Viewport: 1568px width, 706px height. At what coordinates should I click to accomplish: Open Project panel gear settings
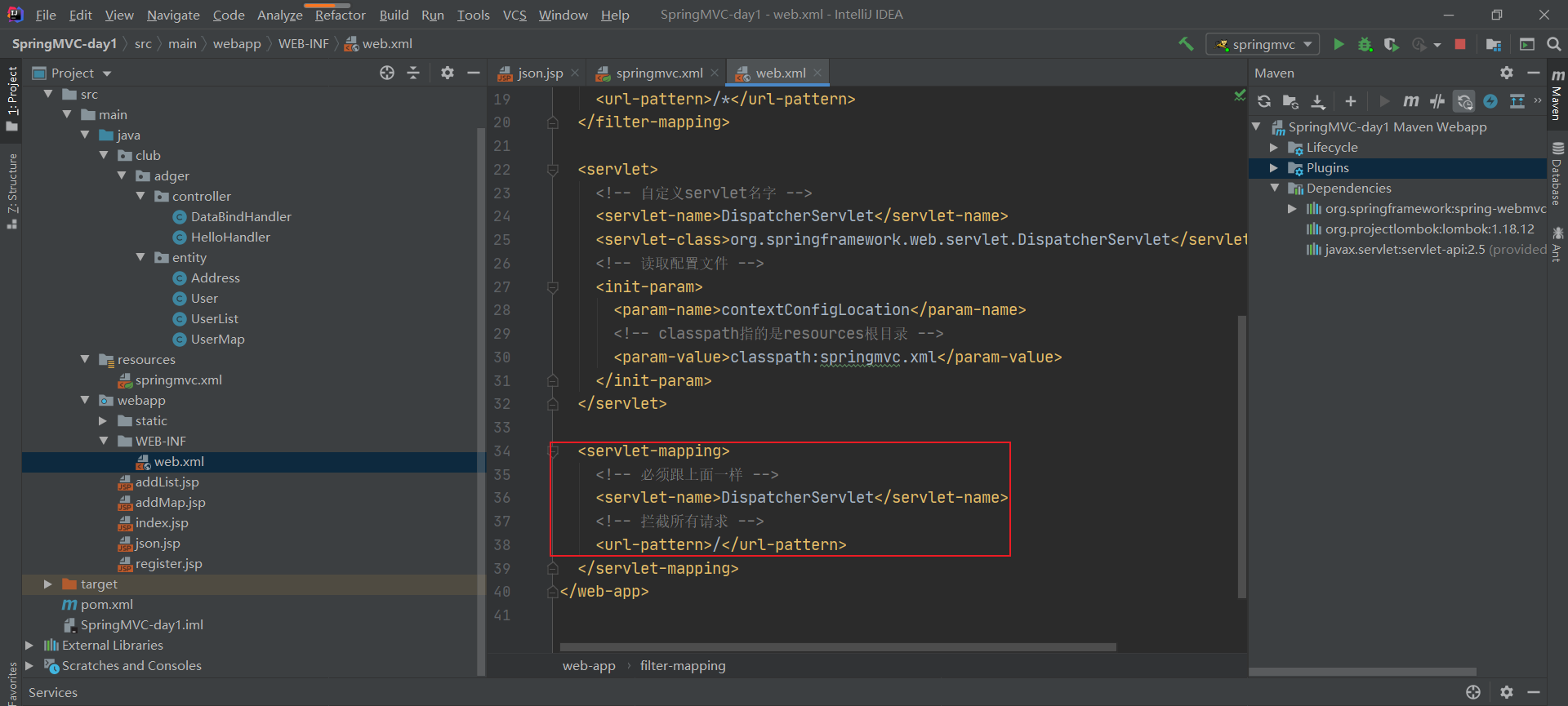click(447, 73)
